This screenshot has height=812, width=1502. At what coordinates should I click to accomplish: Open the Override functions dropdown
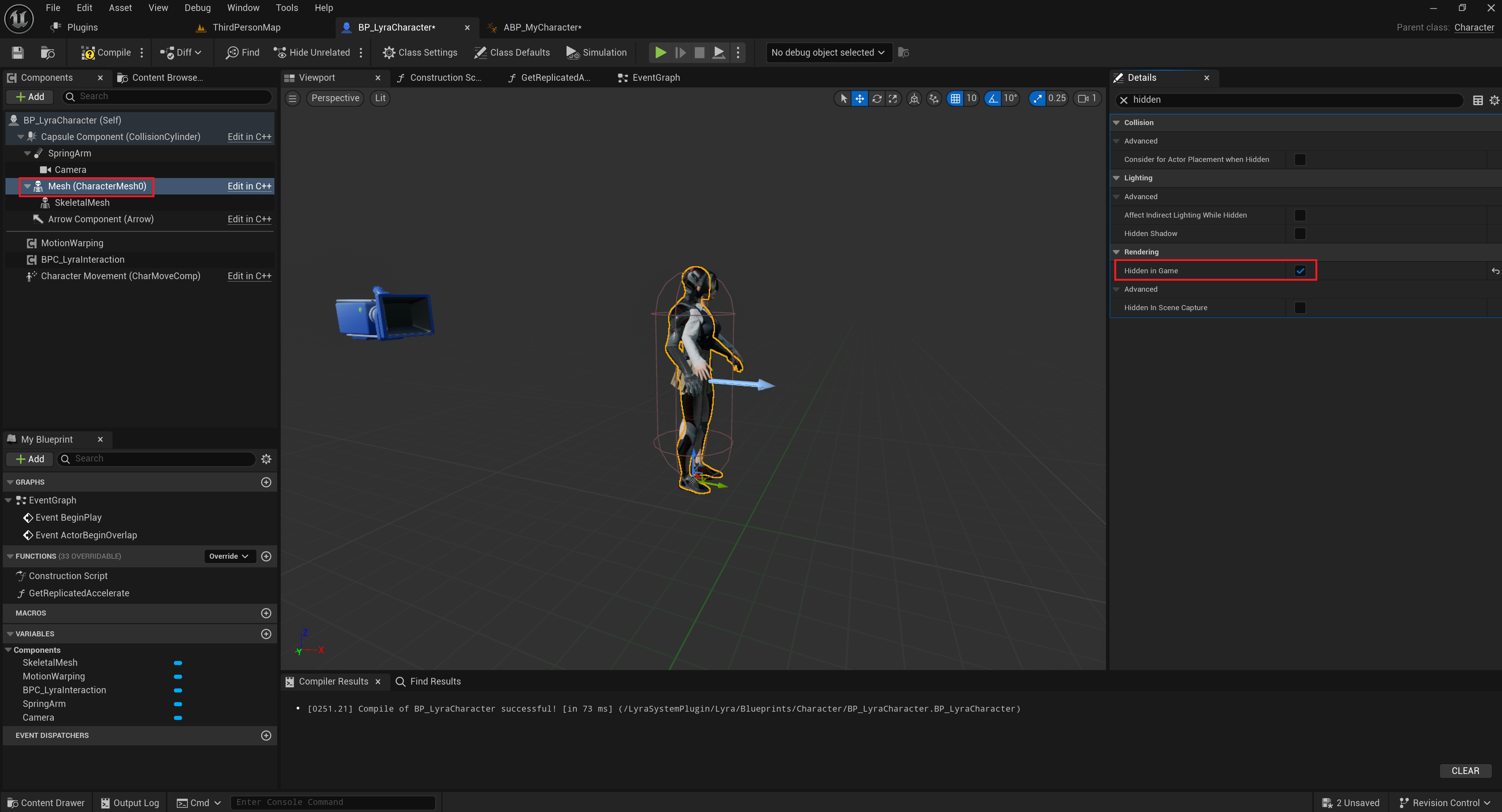click(229, 556)
